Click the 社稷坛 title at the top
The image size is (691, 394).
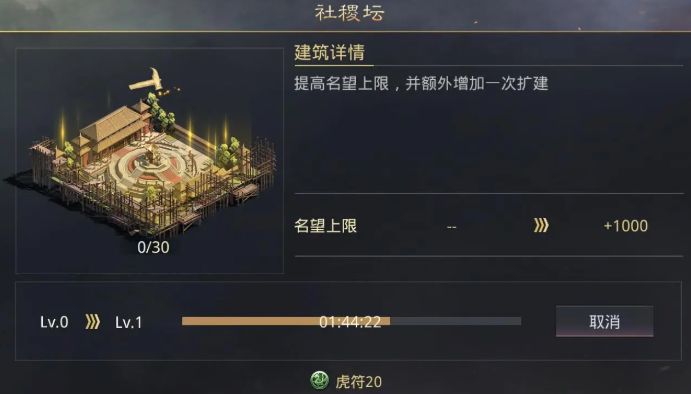click(349, 13)
